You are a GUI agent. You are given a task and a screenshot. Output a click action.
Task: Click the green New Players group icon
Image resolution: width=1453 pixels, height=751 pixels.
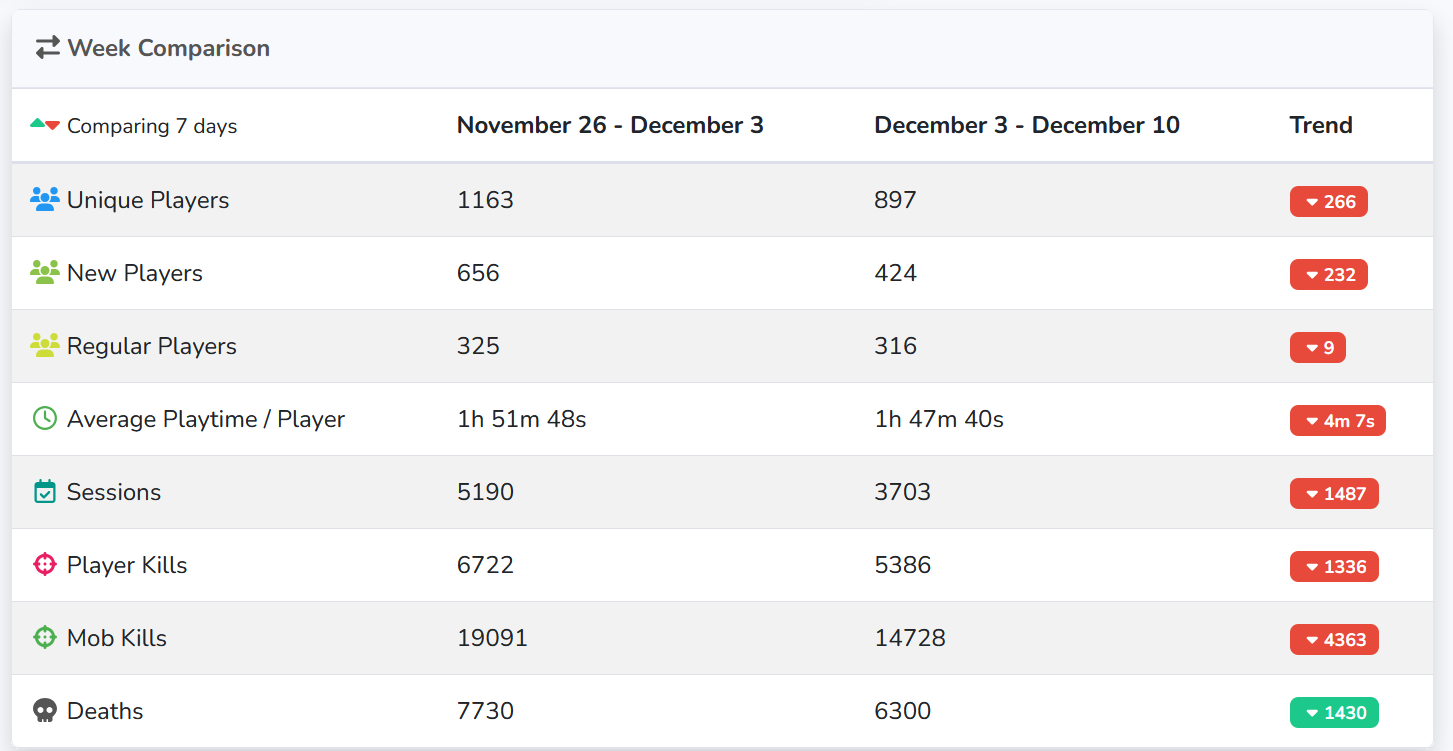tap(45, 273)
